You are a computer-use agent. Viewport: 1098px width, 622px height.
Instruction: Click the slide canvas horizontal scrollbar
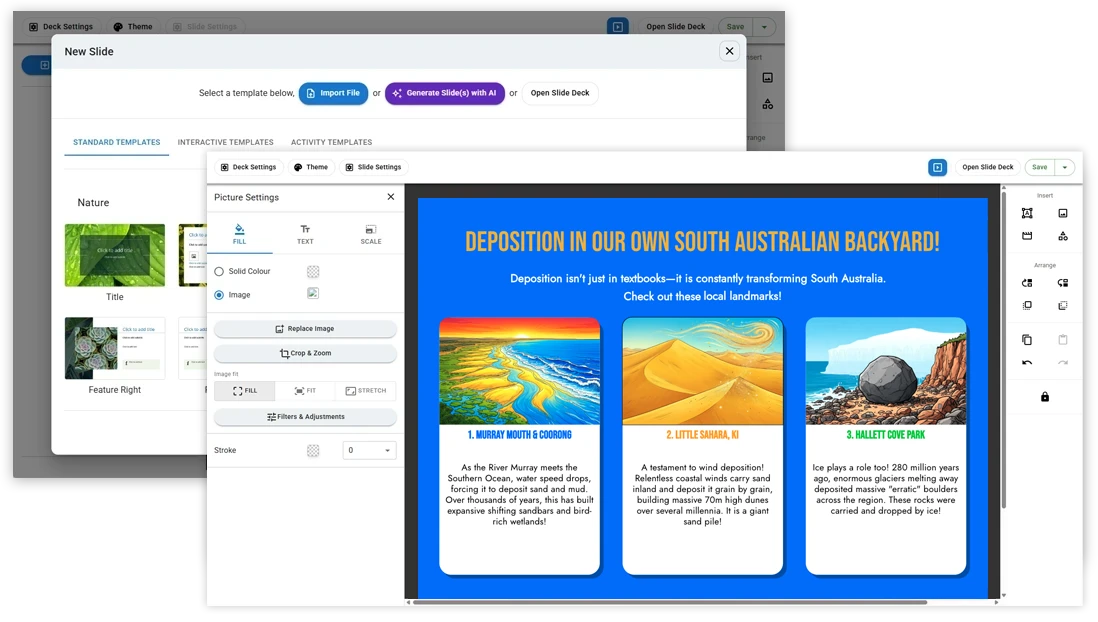click(x=669, y=602)
